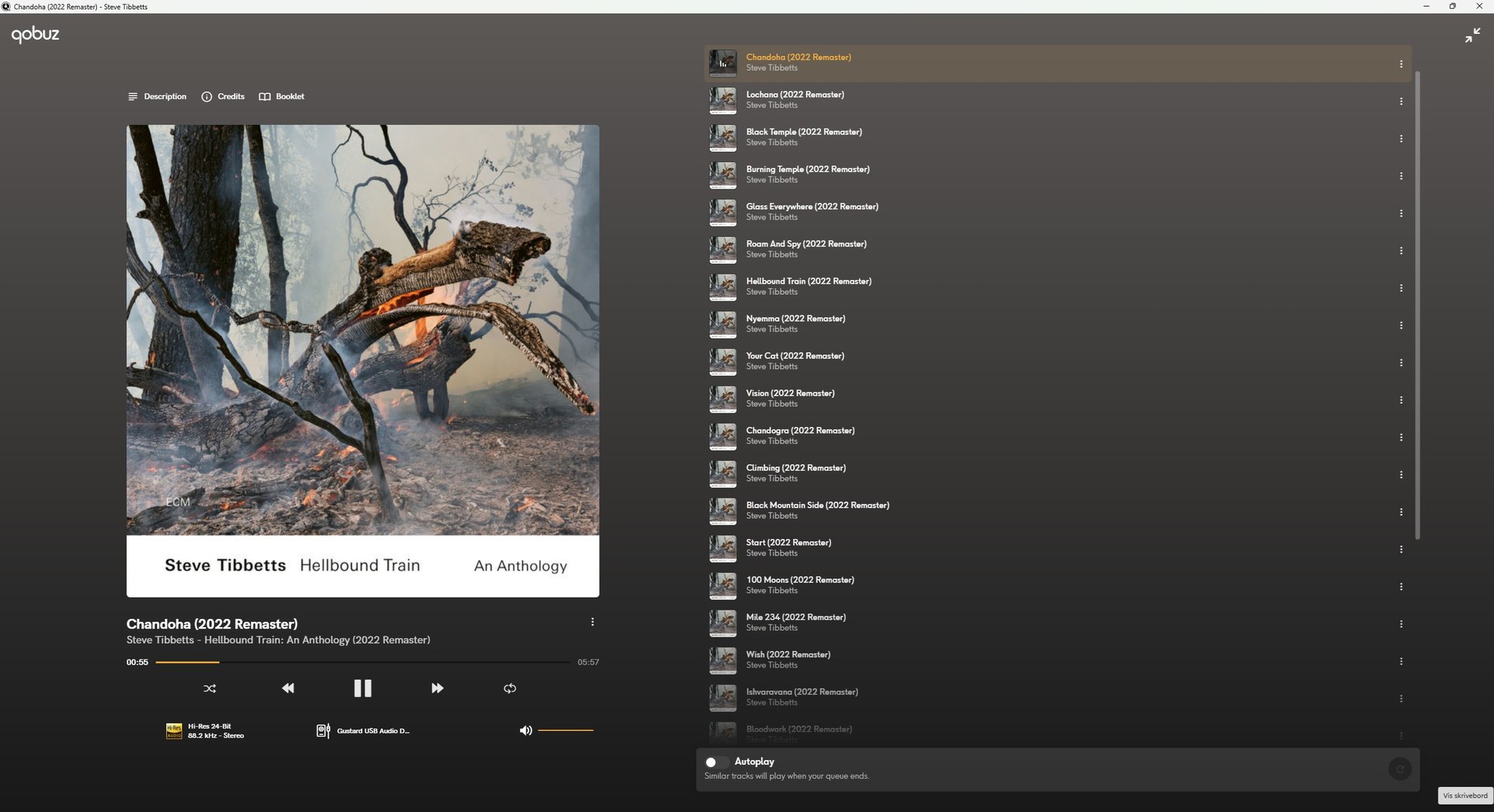Viewport: 1494px width, 812px height.
Task: Open the album Booklet
Action: pyautogui.click(x=282, y=96)
